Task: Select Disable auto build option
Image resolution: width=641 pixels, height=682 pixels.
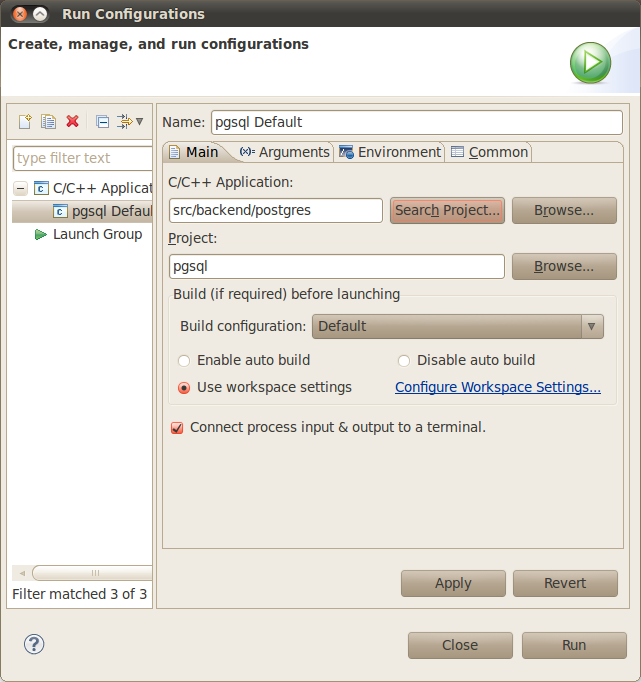Action: tap(404, 360)
